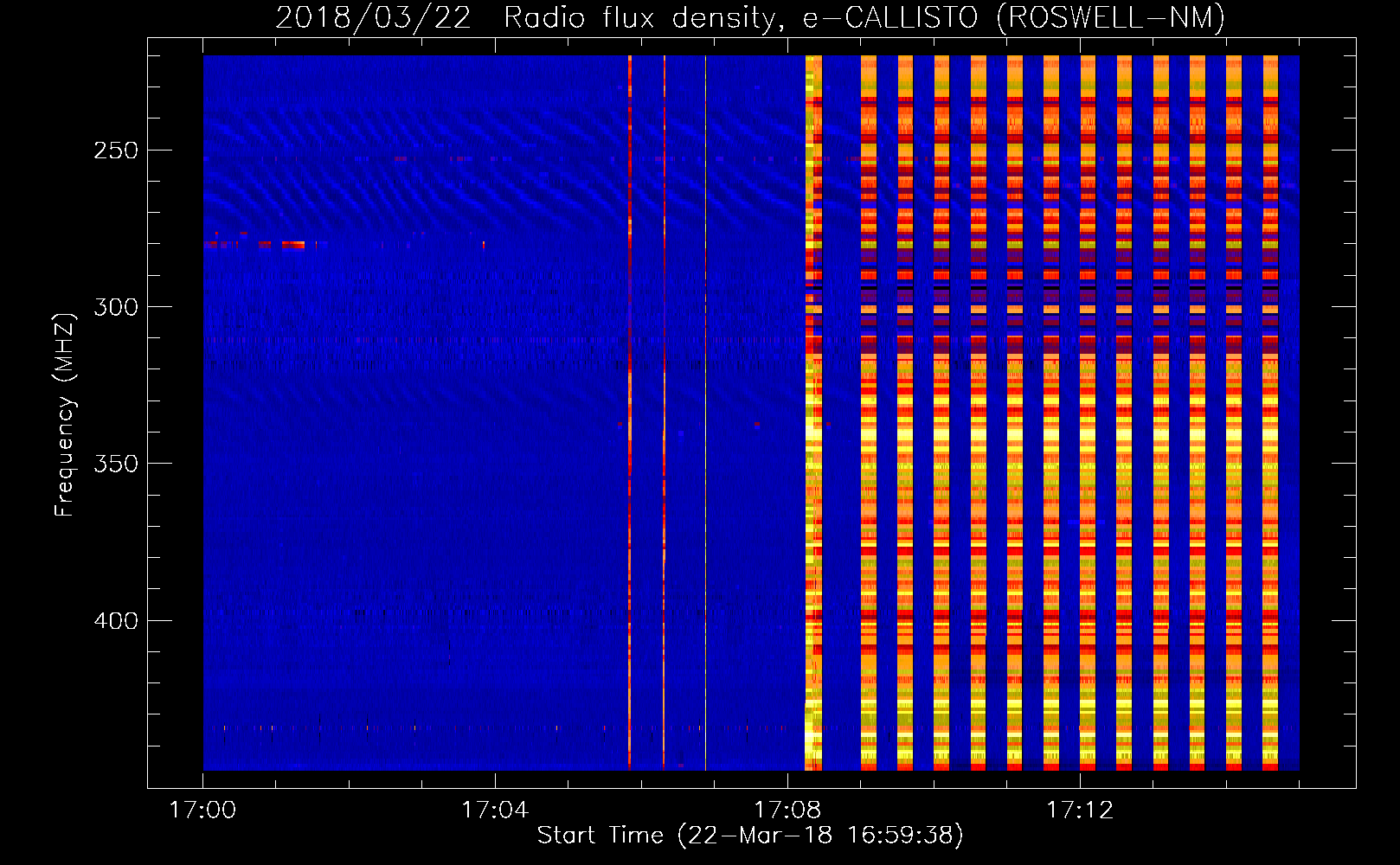Click the 400 frequency tick label

(116, 621)
